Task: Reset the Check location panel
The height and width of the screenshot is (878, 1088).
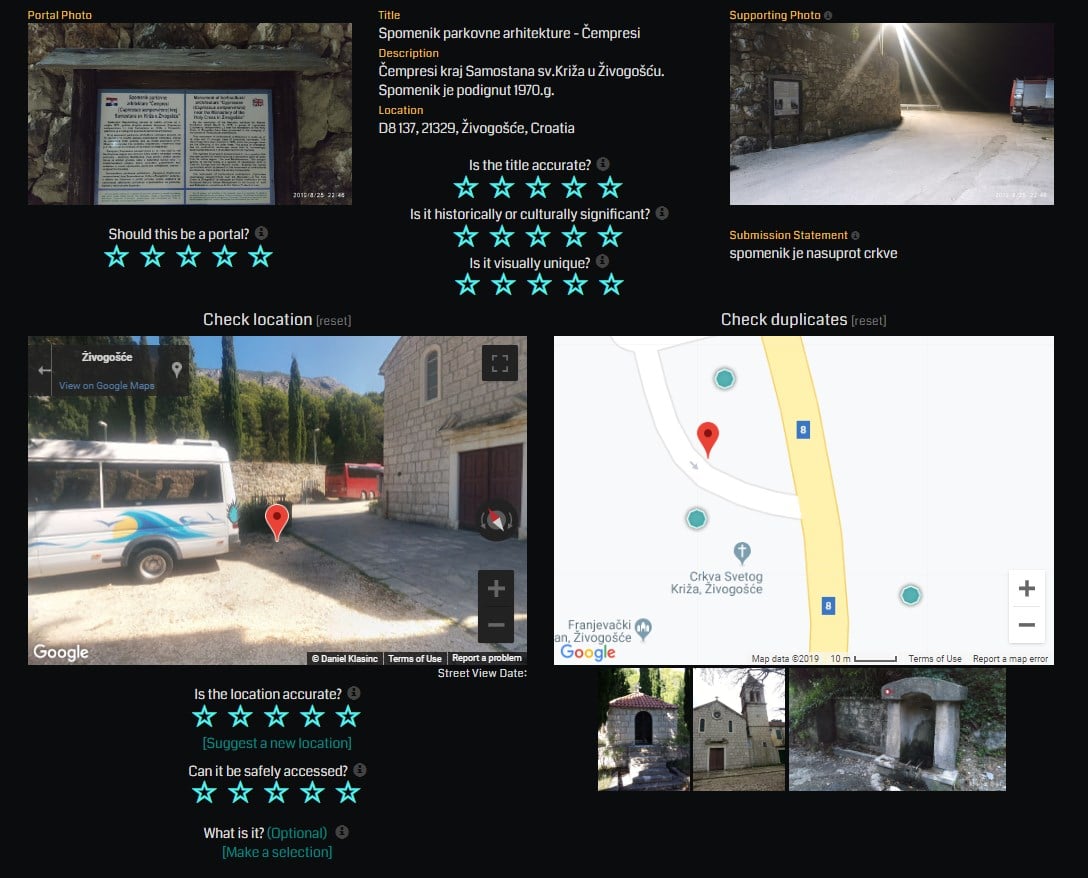Action: pos(334,321)
